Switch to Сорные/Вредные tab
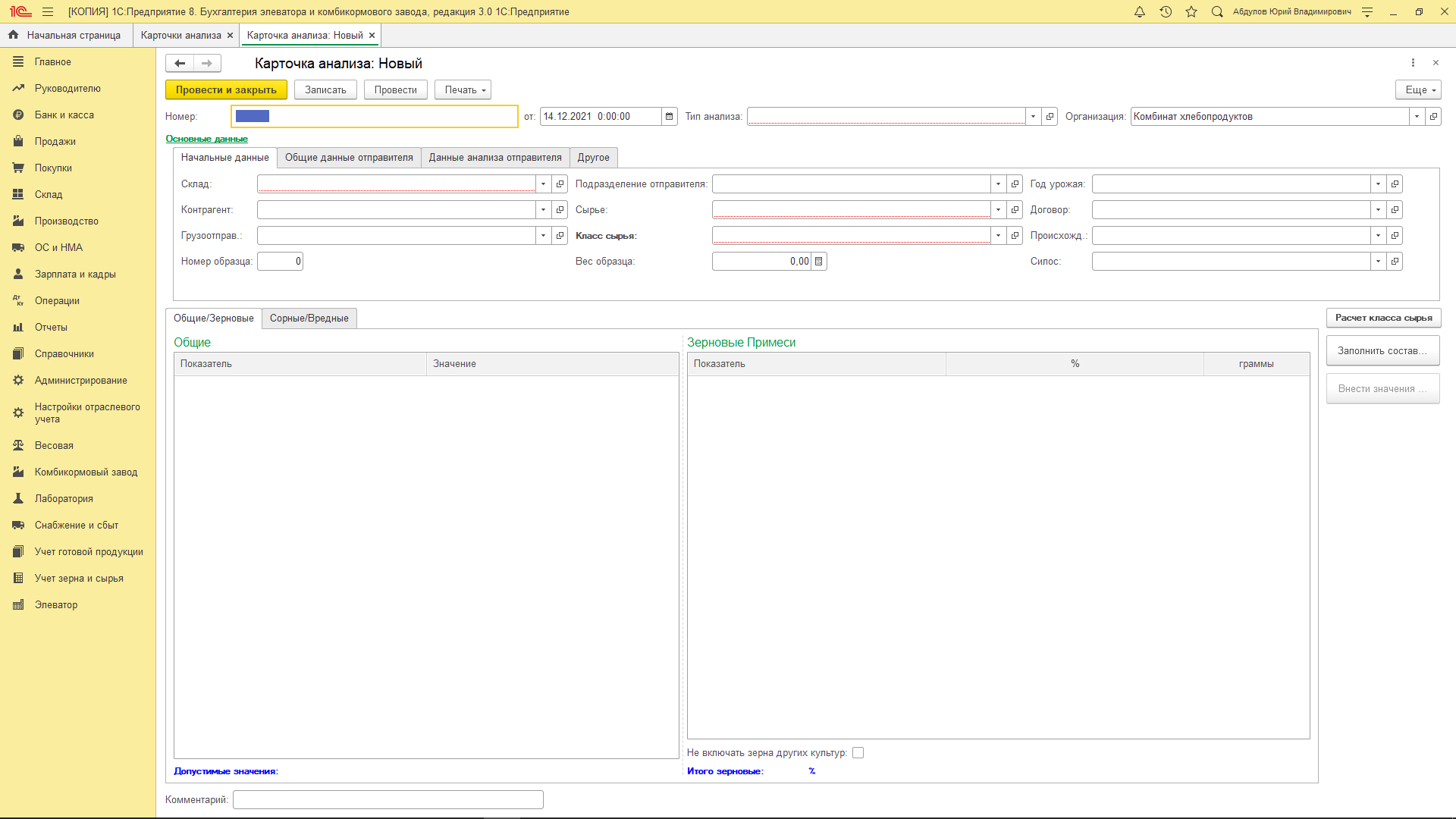The image size is (1456, 819). point(309,318)
